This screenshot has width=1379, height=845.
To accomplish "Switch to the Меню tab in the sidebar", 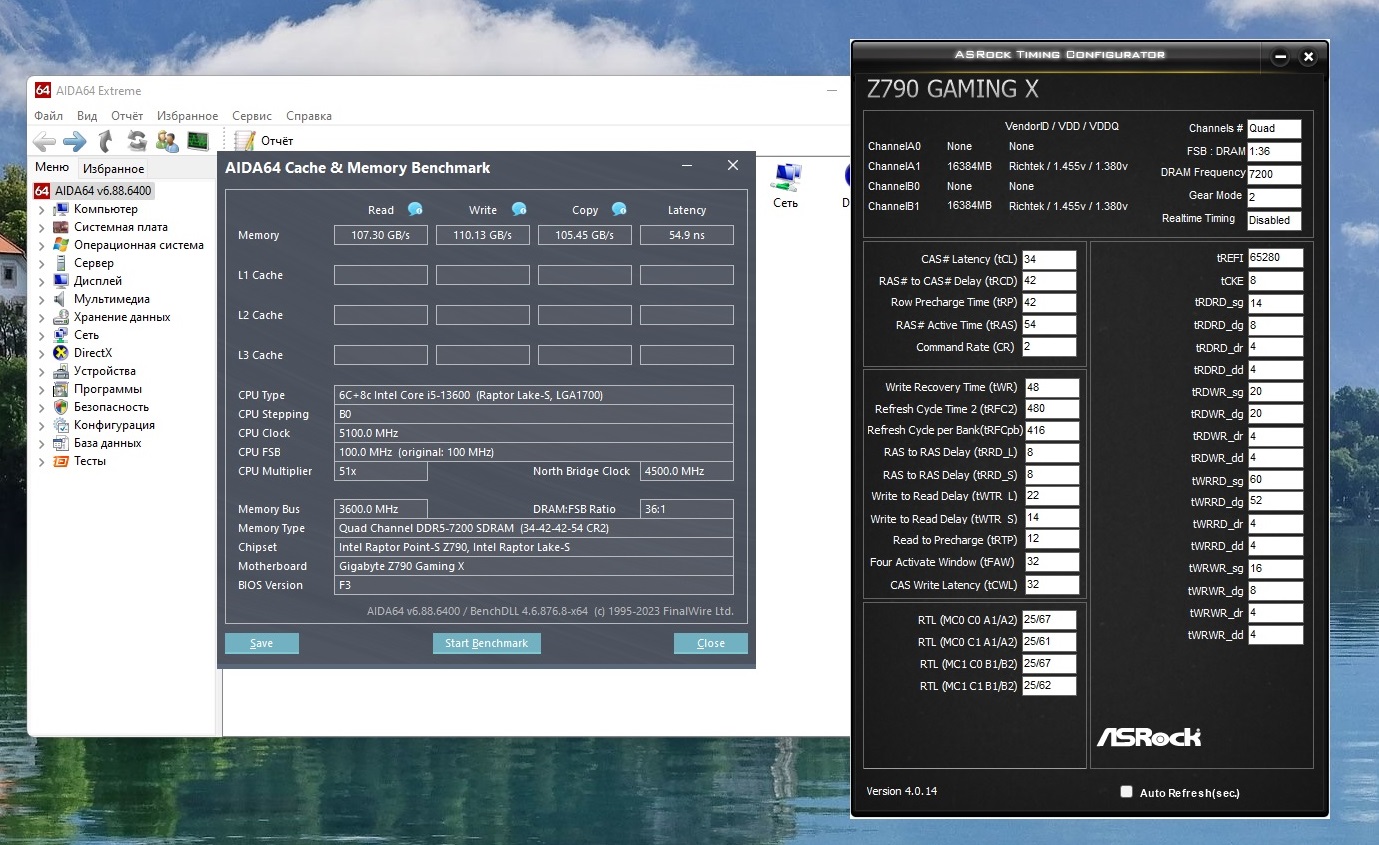I will (52, 168).
